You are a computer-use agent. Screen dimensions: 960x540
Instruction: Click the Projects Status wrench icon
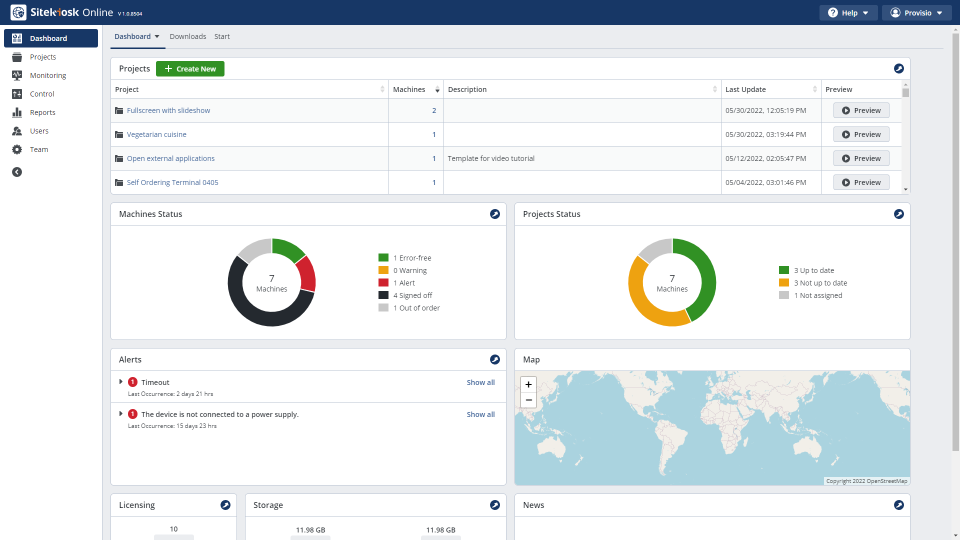(898, 214)
